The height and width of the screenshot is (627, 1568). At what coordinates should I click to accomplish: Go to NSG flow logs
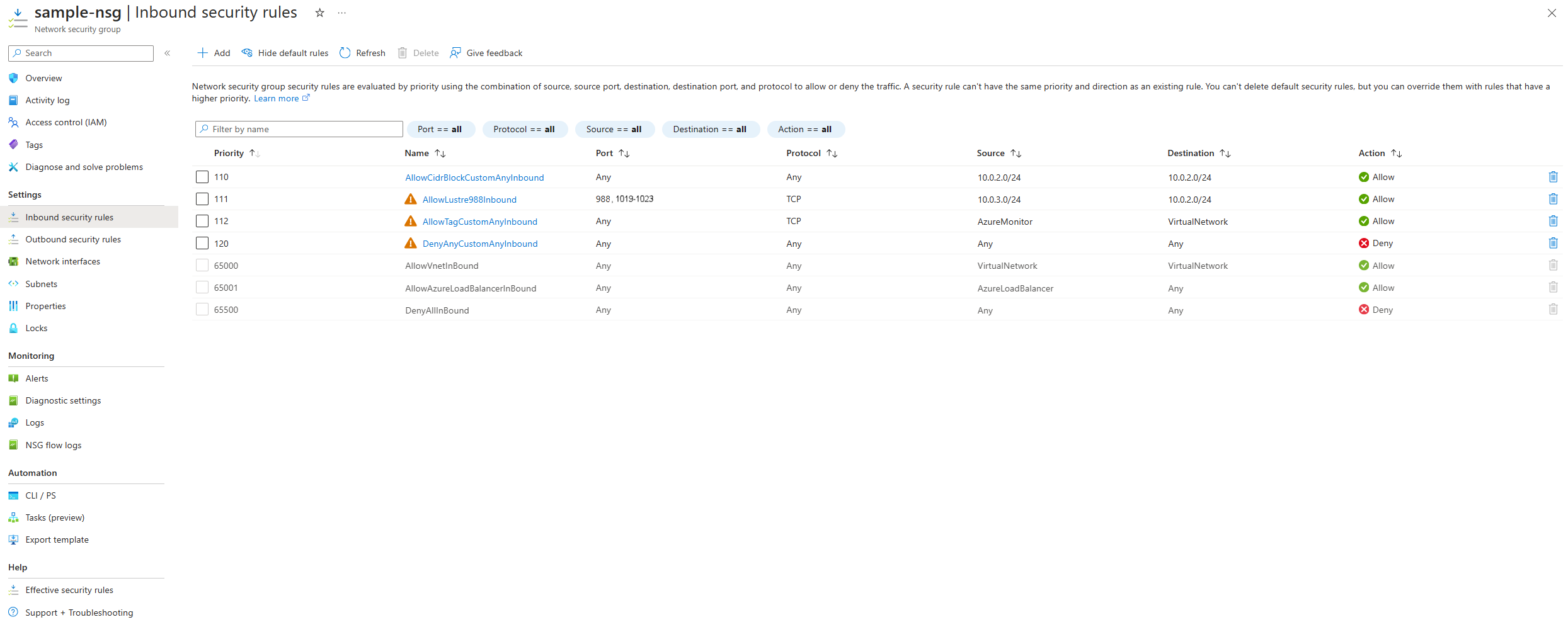click(54, 445)
